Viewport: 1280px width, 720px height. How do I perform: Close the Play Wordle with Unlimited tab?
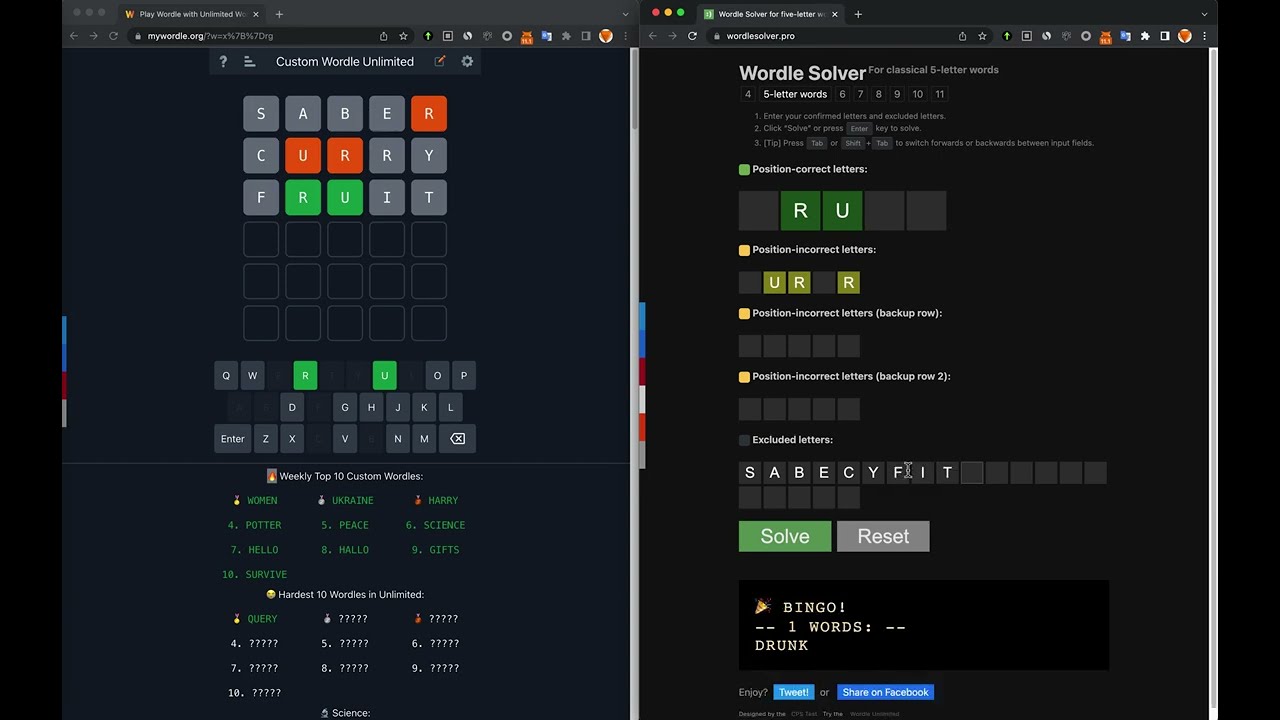256,14
